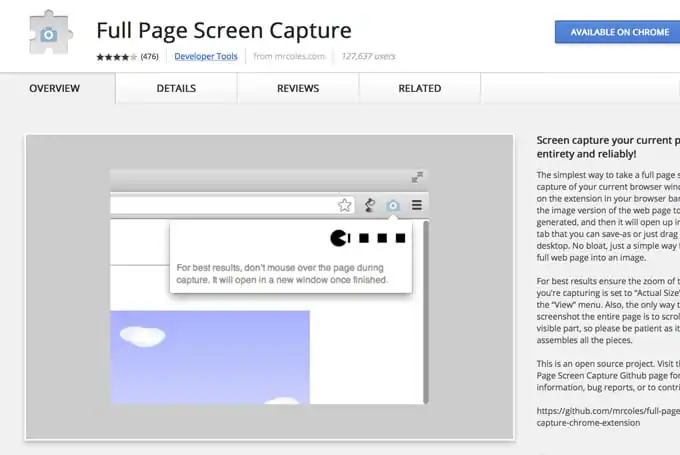Click the (476) ratings count

(x=150, y=57)
